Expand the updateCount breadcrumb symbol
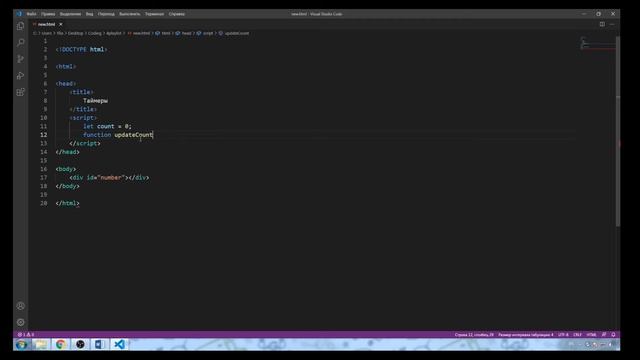Screen dimensions: 640x360 click(x=234, y=33)
